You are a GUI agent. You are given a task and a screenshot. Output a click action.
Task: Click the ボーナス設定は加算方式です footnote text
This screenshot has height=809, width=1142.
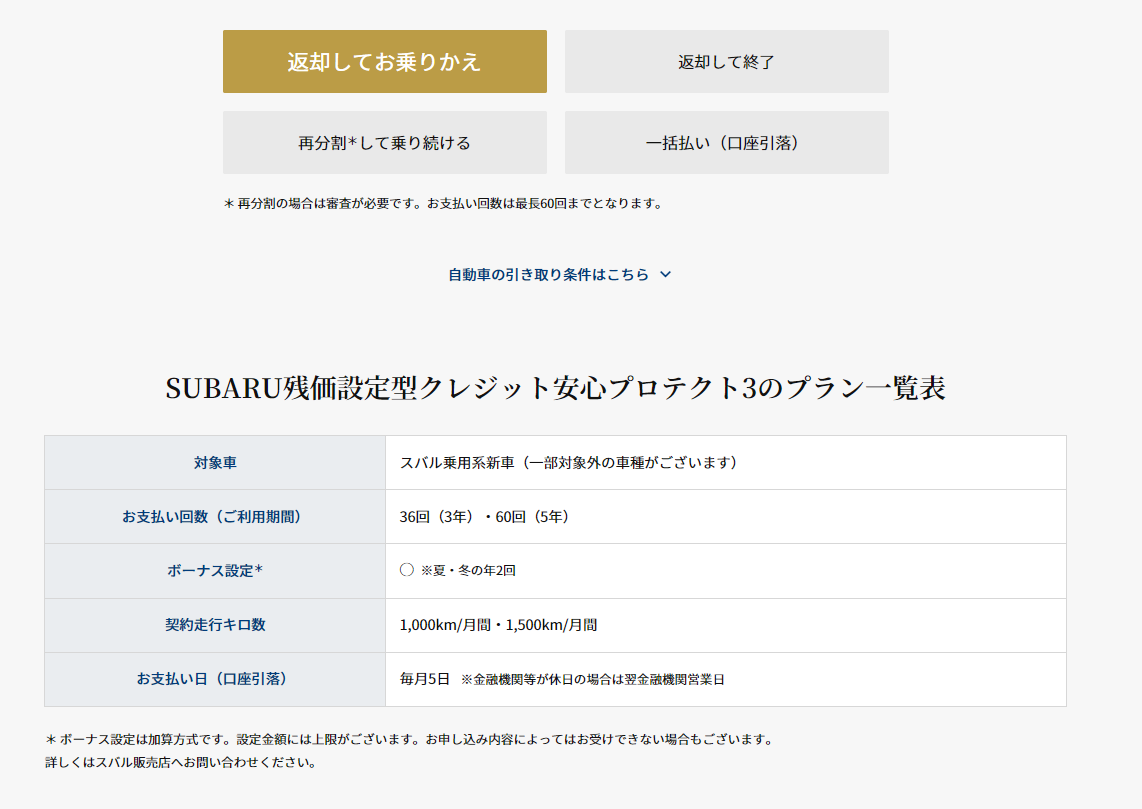tap(410, 740)
